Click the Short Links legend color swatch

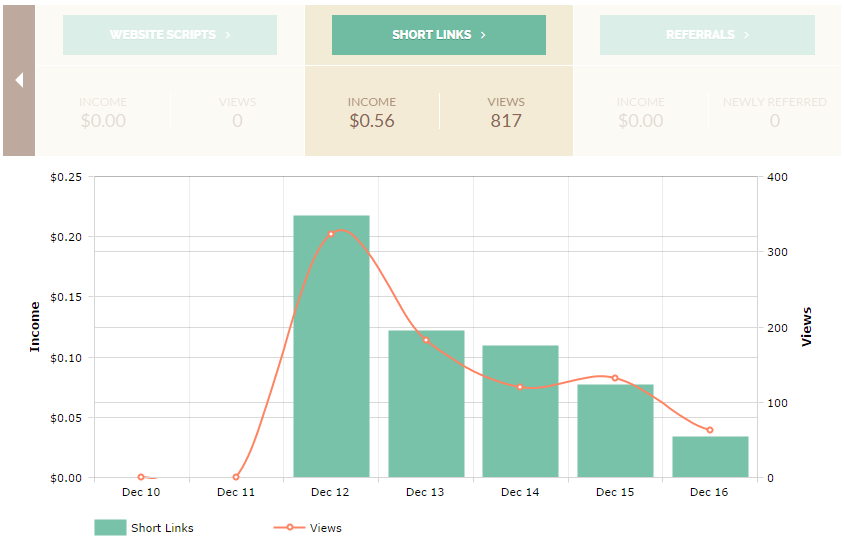[110, 528]
